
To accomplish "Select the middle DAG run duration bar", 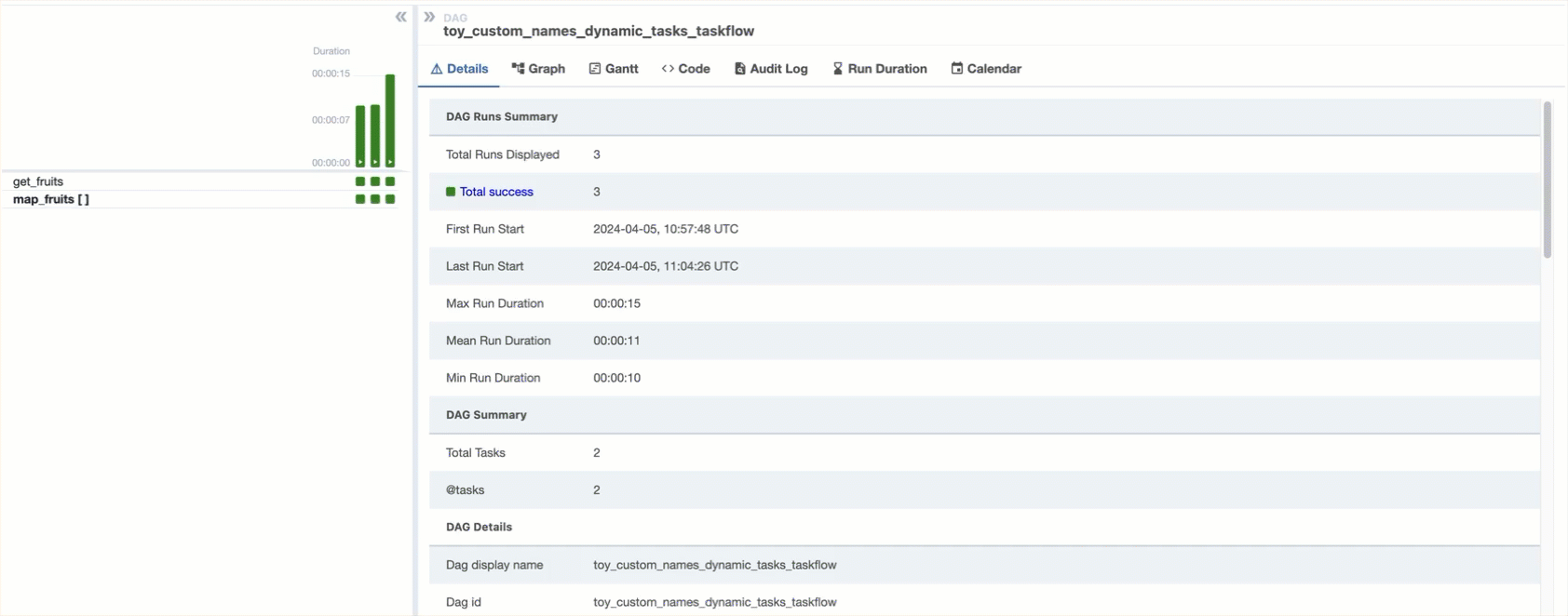I will (x=375, y=135).
